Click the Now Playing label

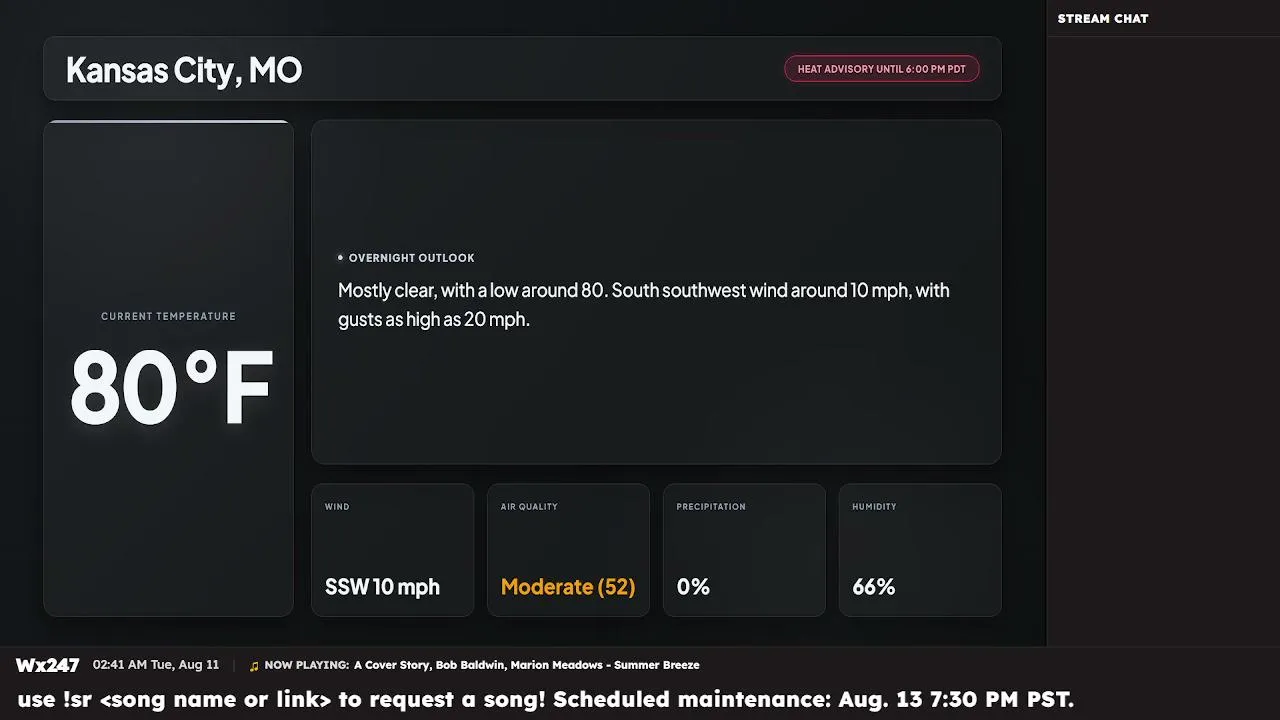307,665
